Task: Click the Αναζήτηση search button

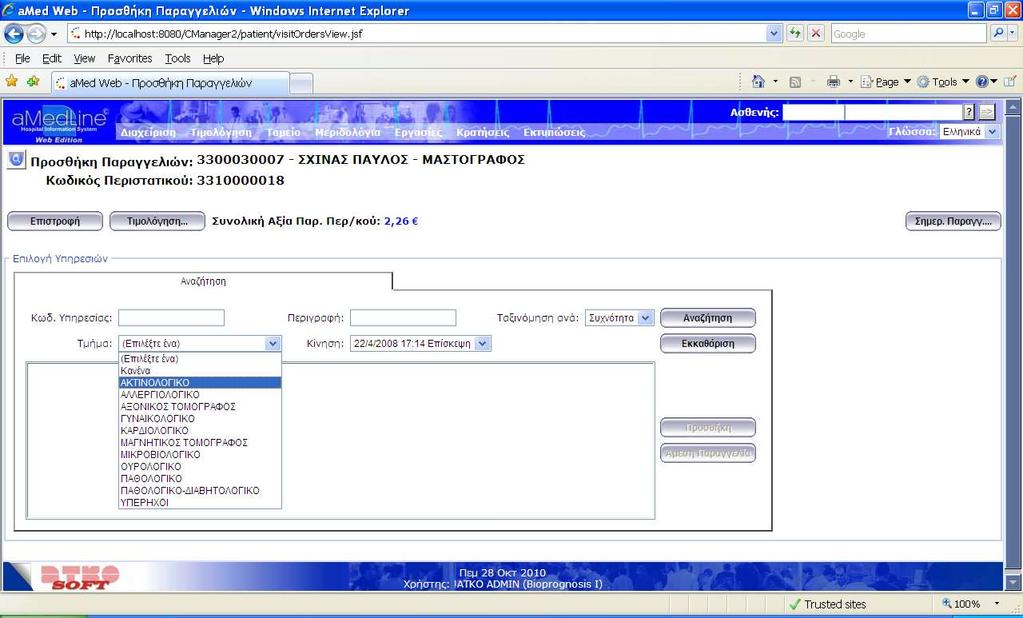Action: pos(708,318)
